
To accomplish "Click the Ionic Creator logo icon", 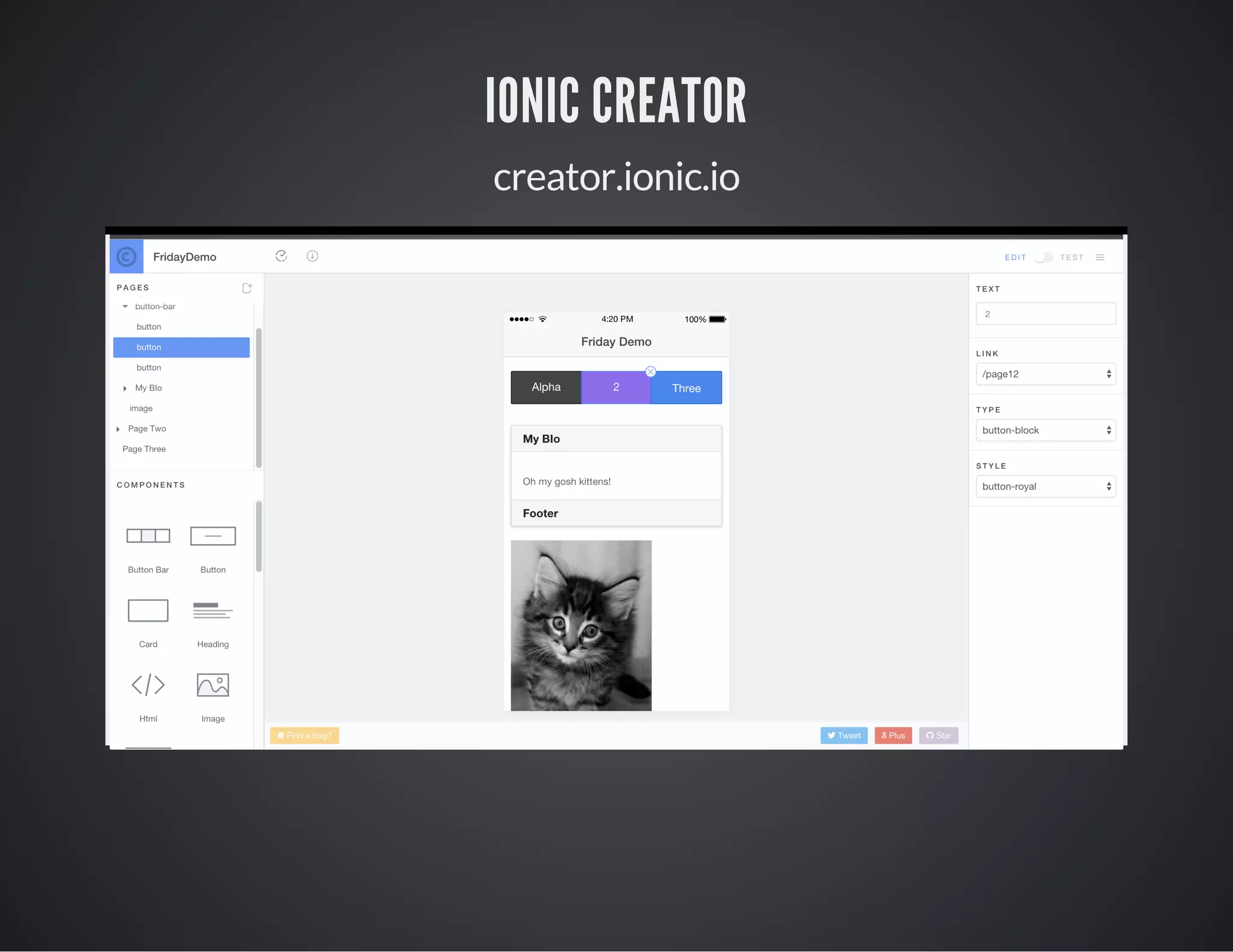I will point(126,257).
